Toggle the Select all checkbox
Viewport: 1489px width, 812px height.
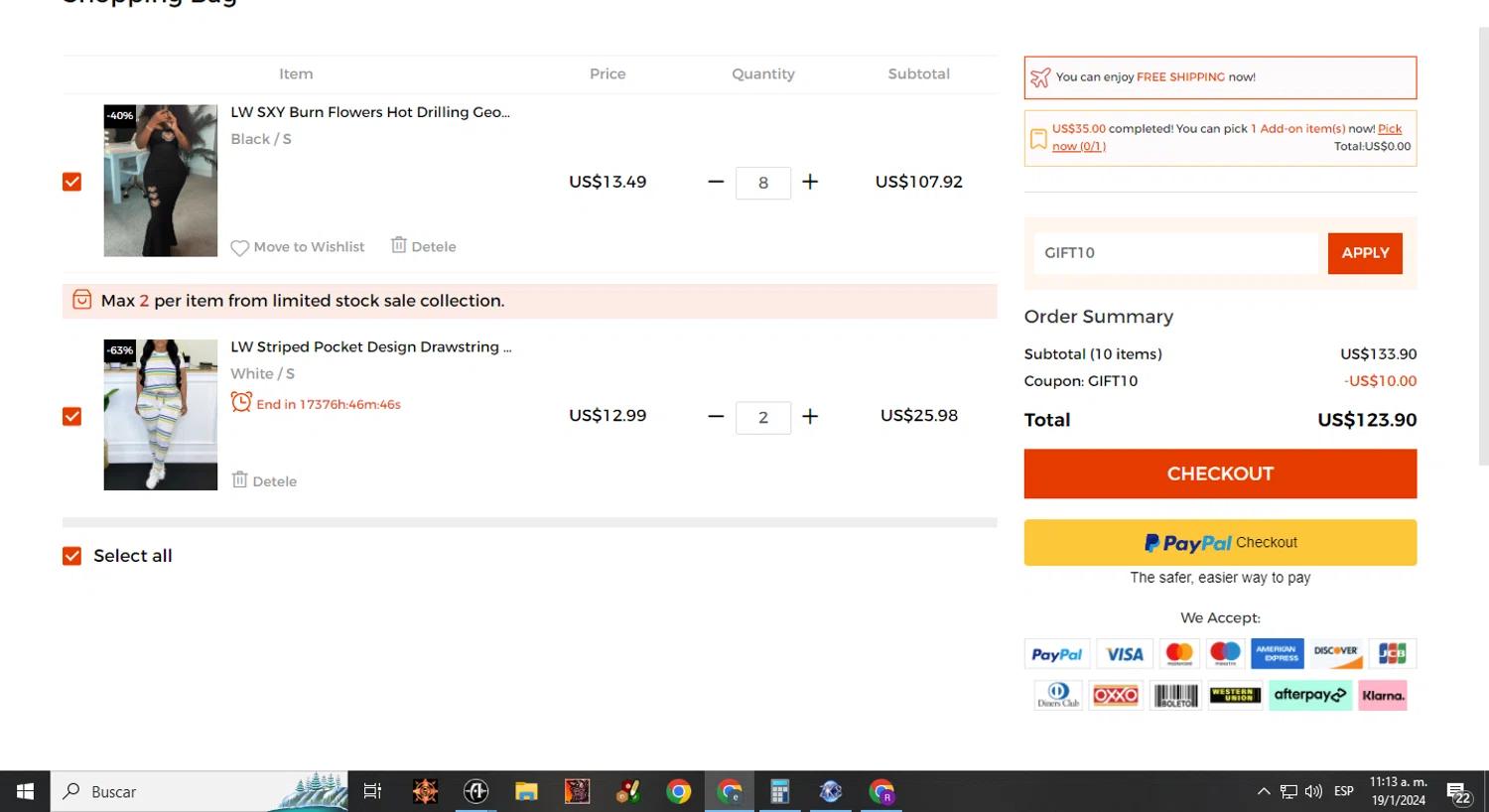point(71,556)
